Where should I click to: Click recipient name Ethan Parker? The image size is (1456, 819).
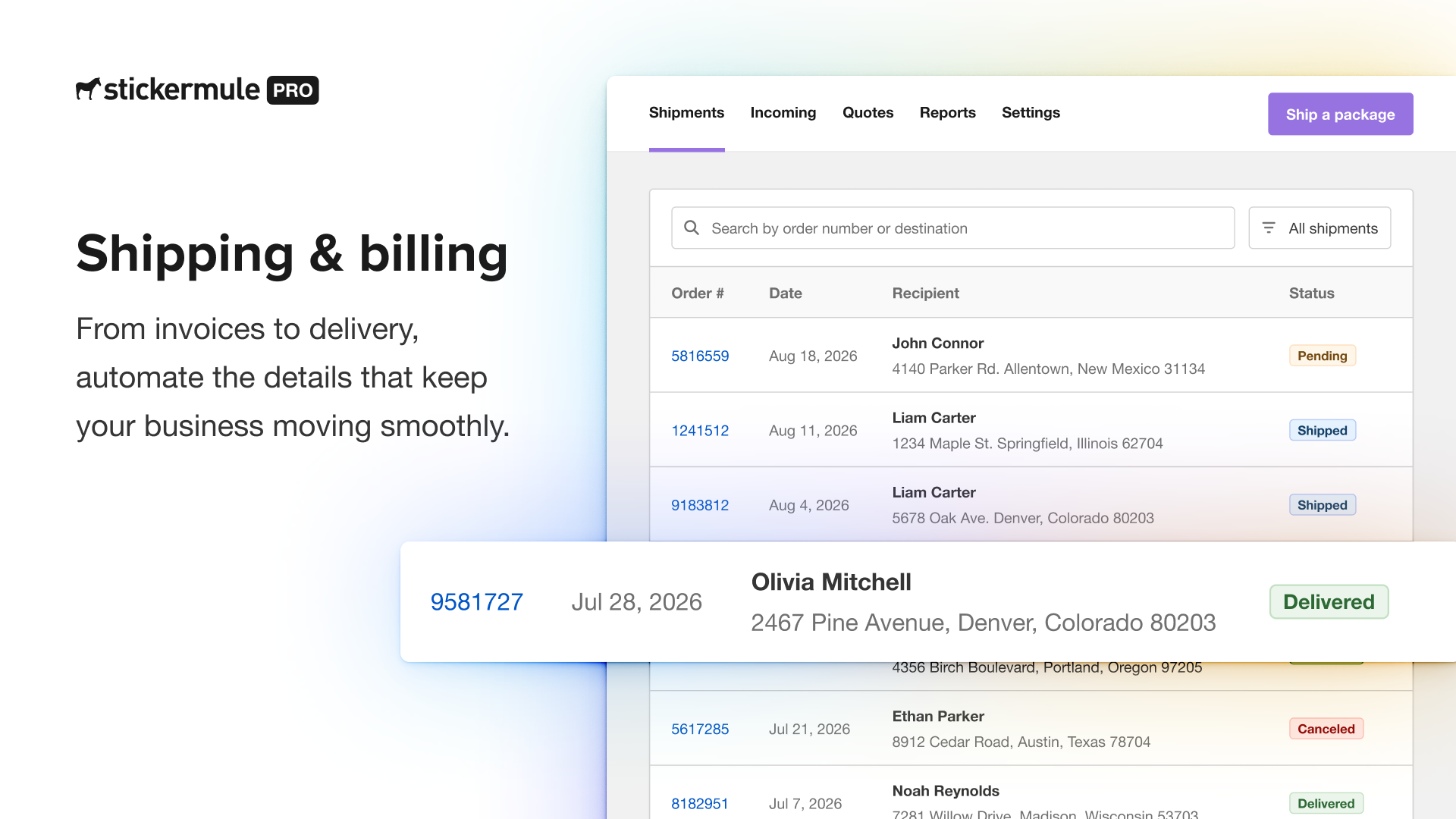(938, 716)
